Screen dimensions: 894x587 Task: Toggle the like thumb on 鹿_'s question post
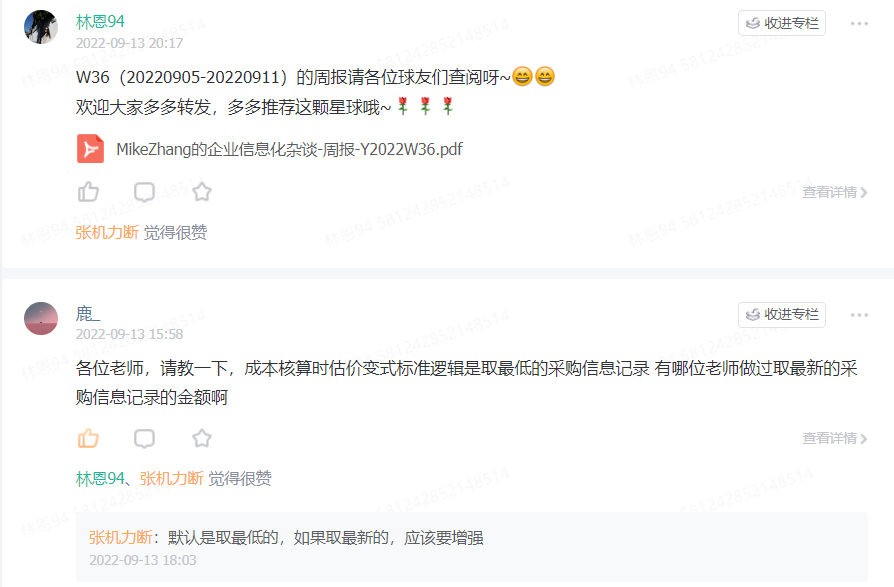point(88,438)
